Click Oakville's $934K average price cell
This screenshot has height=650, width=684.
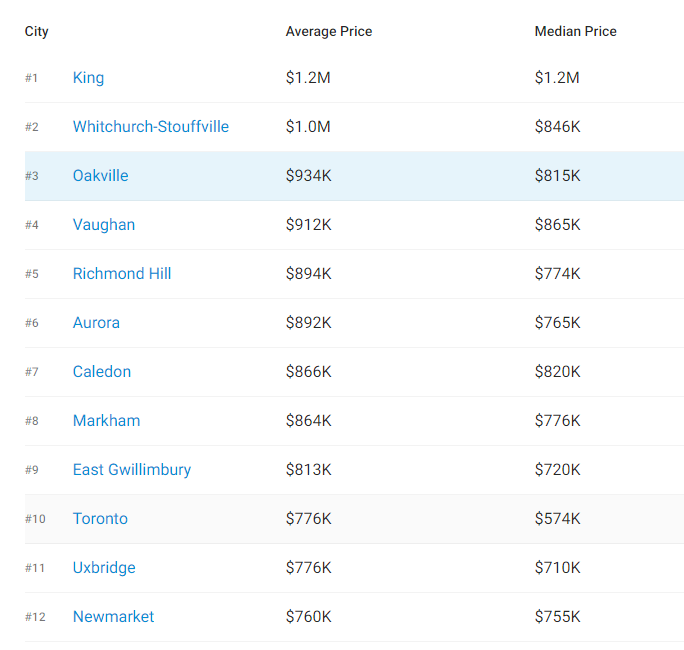tap(308, 176)
